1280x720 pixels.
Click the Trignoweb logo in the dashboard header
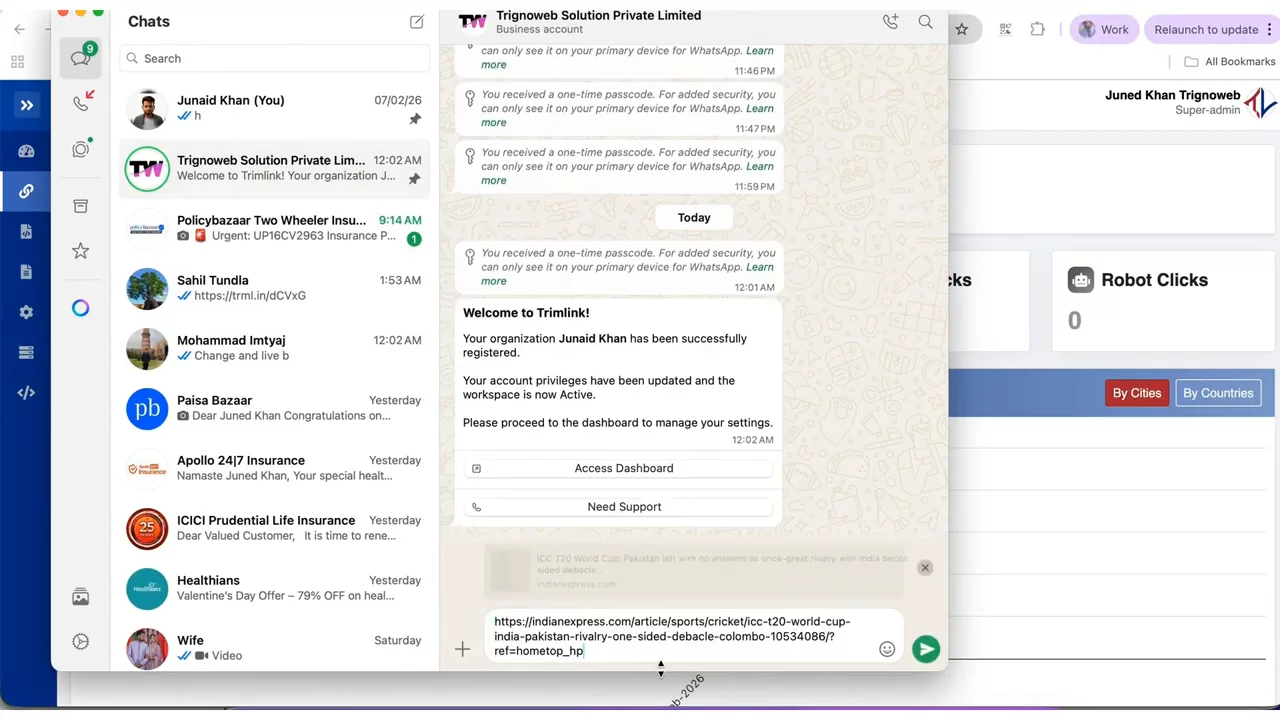coord(1261,103)
